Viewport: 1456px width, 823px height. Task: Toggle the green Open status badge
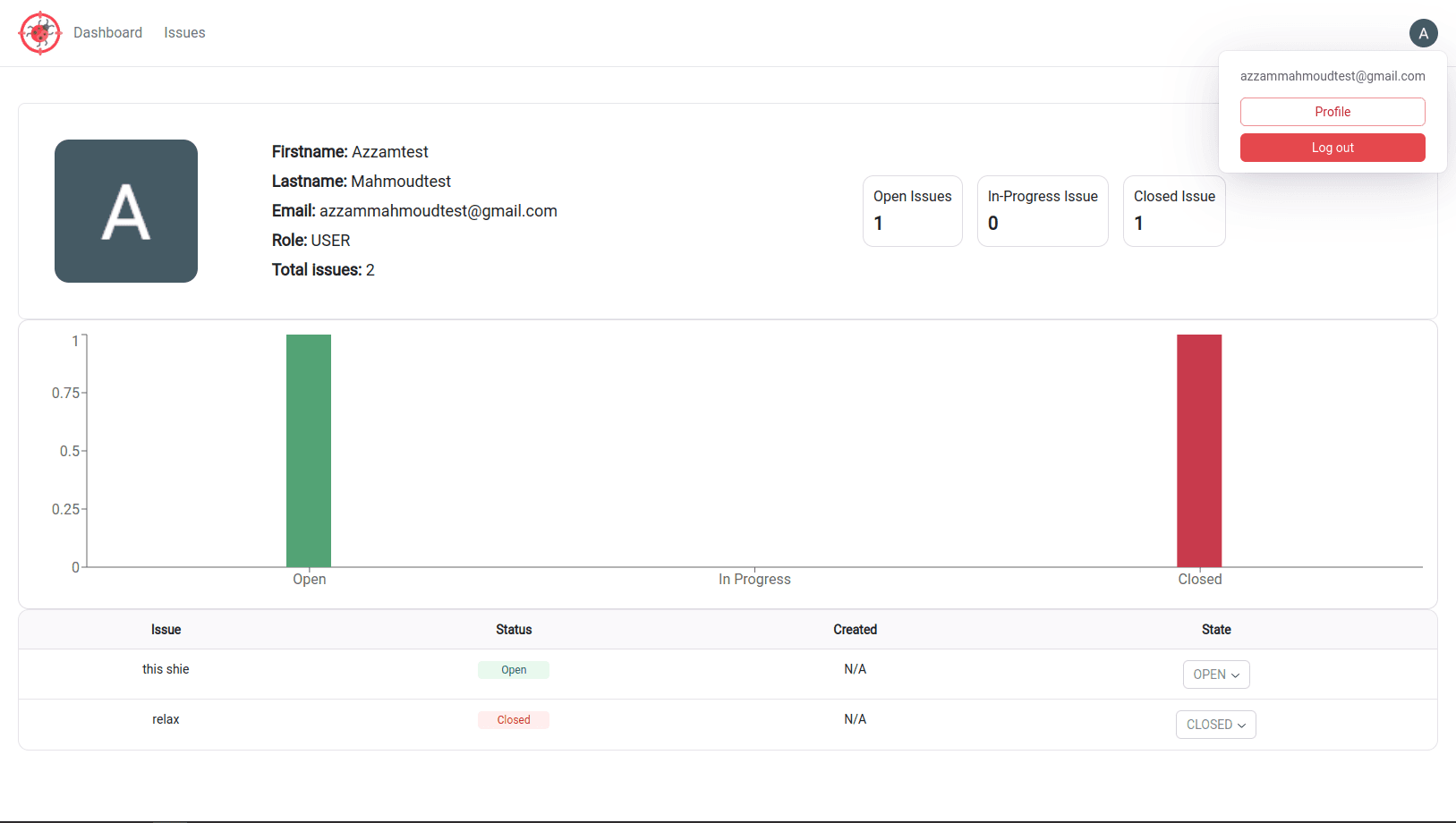tap(514, 669)
